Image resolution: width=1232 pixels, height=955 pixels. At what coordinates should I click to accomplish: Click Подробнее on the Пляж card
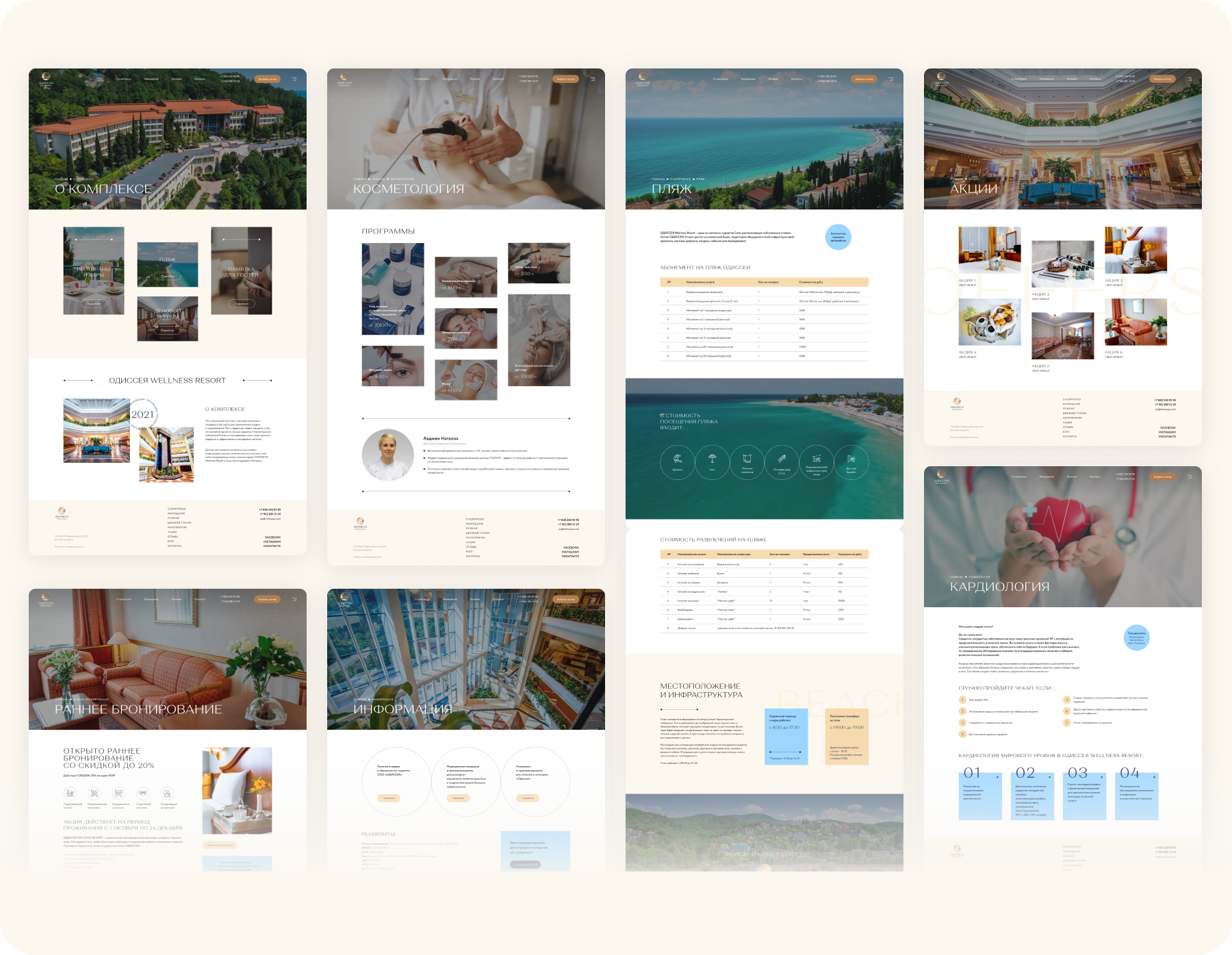pos(168,276)
